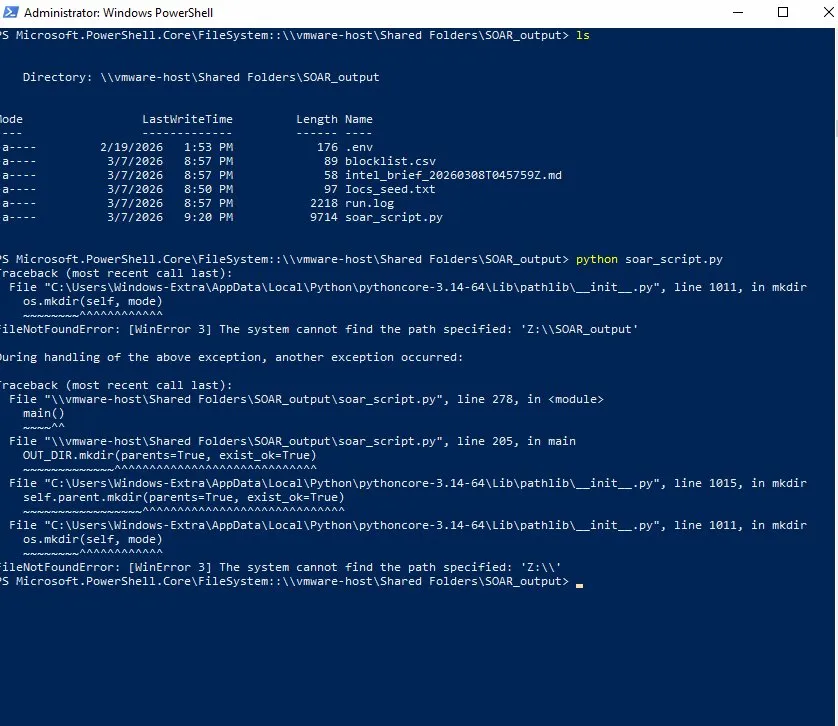This screenshot has height=726, width=838.
Task: Click the 'python' command keyword
Action: pos(596,259)
